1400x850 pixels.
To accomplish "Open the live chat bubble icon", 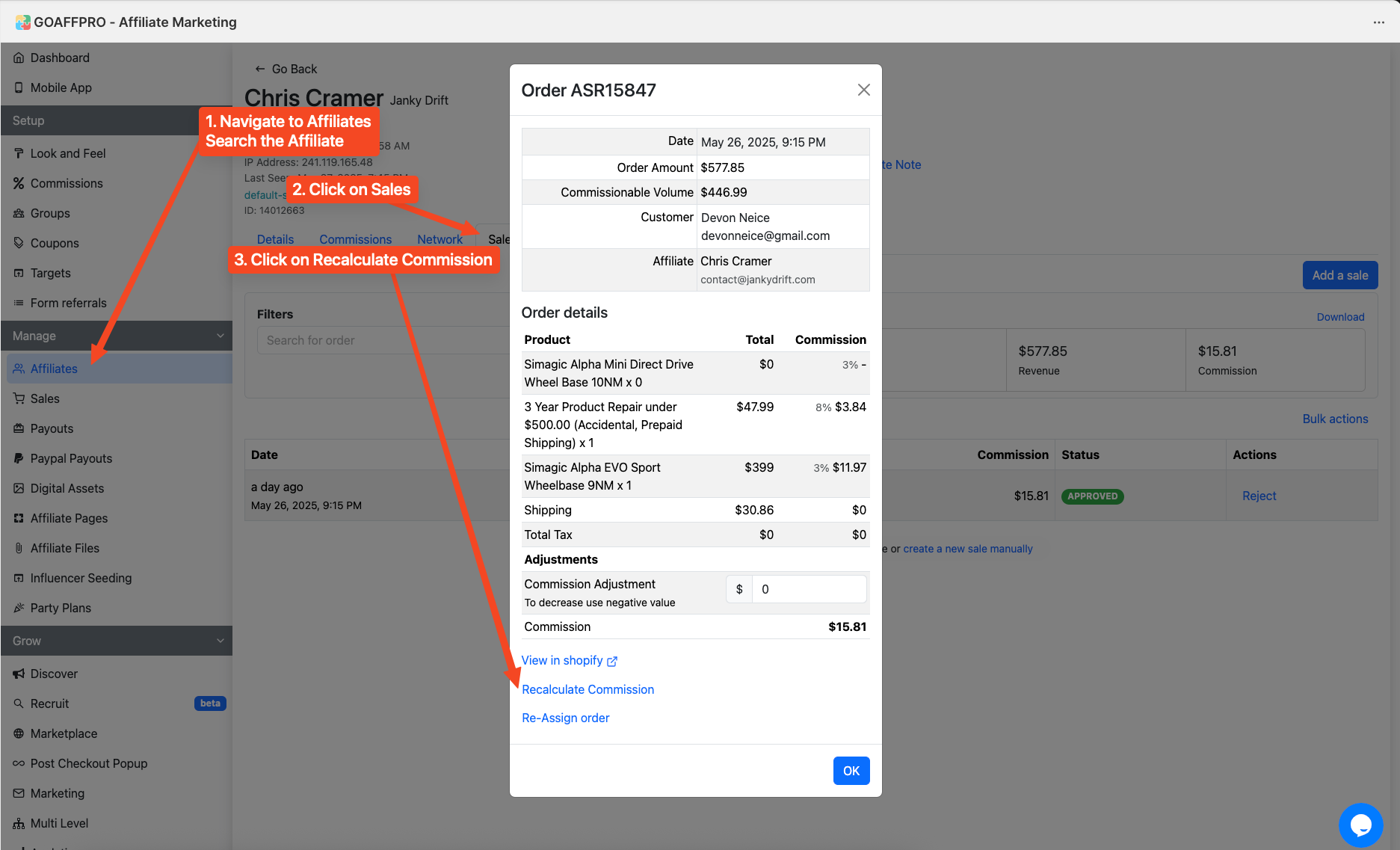I will coord(1360,825).
